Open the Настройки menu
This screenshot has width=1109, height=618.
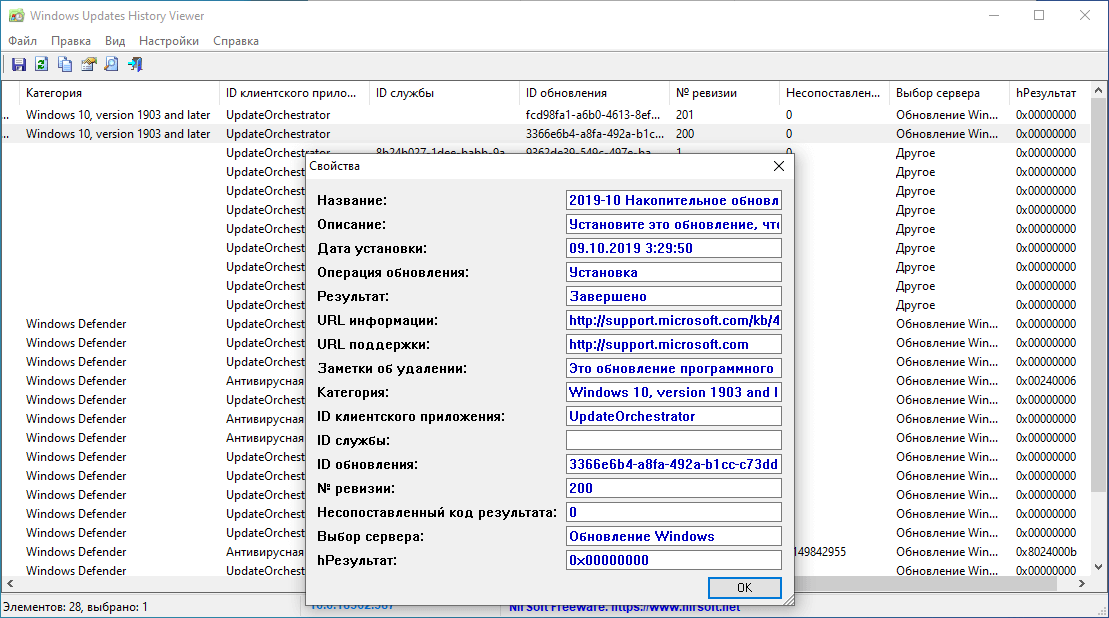point(168,41)
